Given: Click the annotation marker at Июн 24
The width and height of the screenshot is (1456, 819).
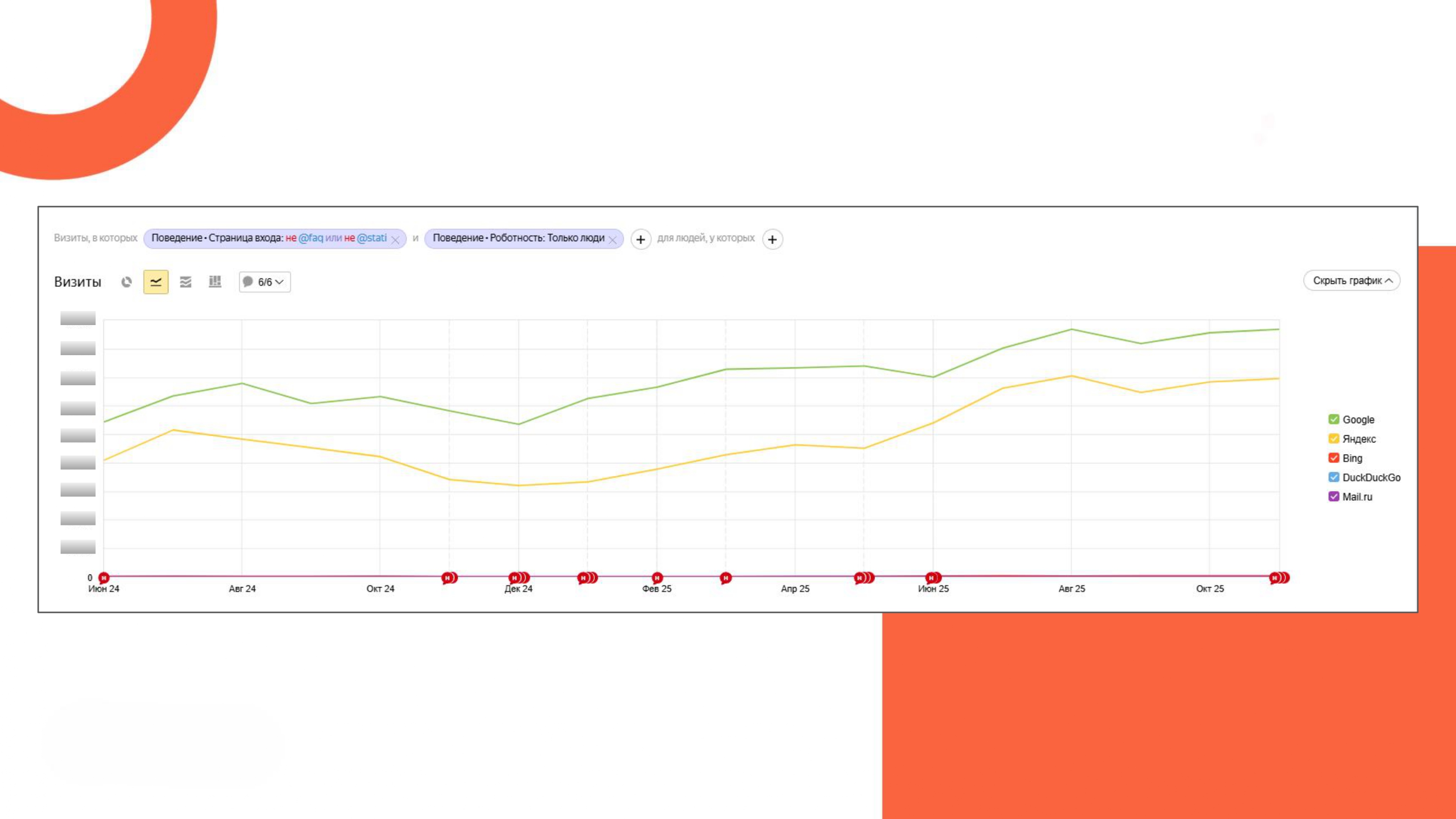Looking at the screenshot, I should point(104,578).
